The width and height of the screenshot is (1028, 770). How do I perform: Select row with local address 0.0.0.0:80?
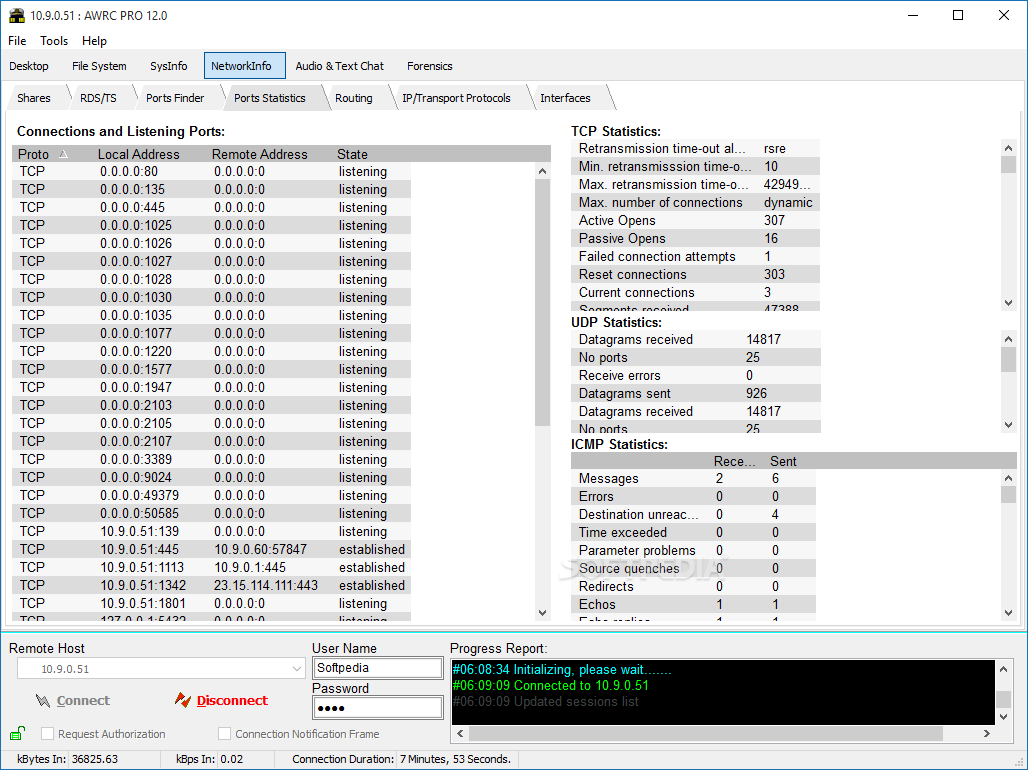(x=212, y=171)
